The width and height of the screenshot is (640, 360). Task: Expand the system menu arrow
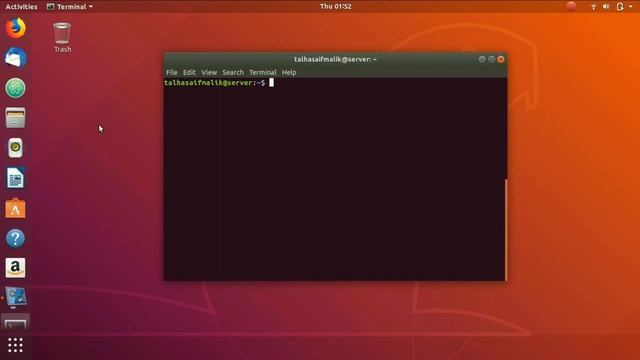(x=631, y=7)
